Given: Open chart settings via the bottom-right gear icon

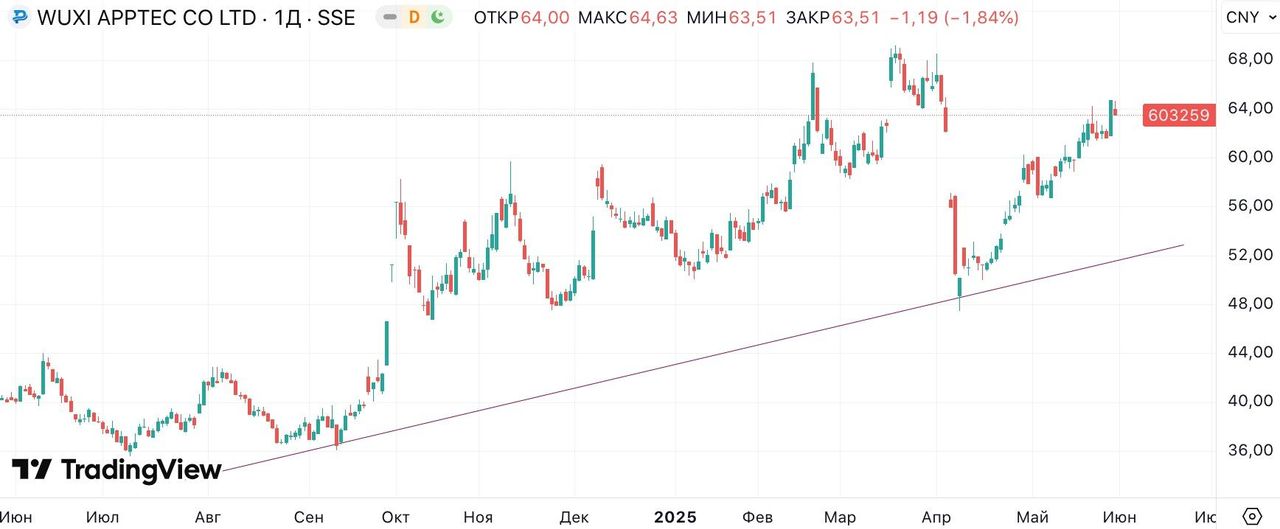Looking at the screenshot, I should coord(1251,516).
